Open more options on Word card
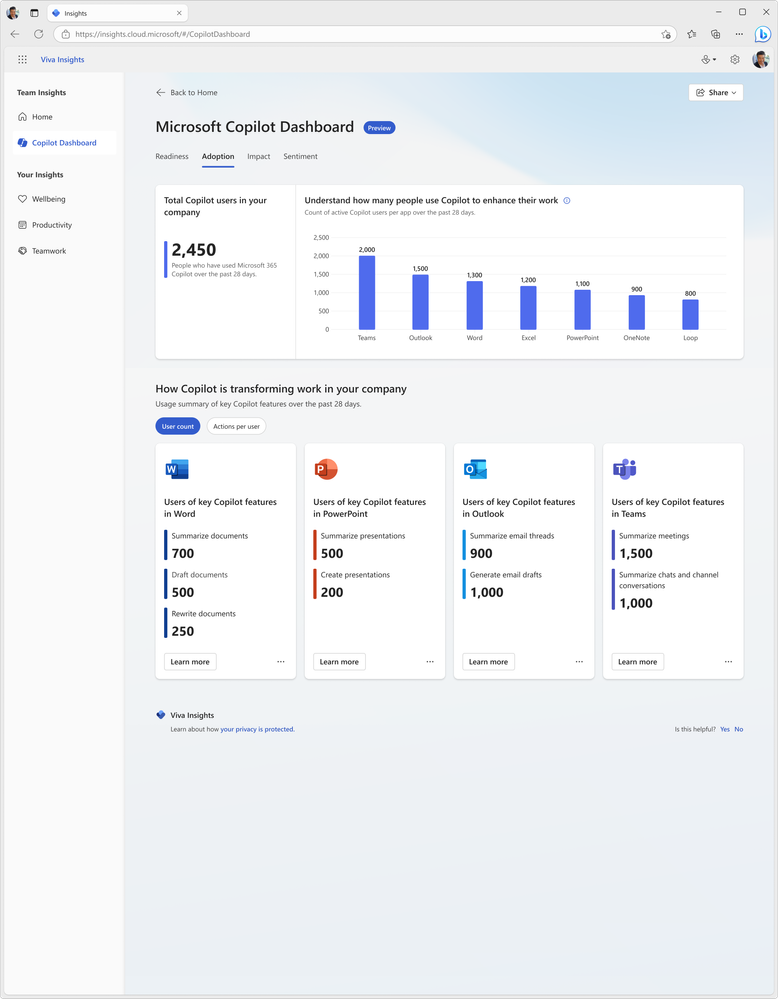 pos(281,662)
